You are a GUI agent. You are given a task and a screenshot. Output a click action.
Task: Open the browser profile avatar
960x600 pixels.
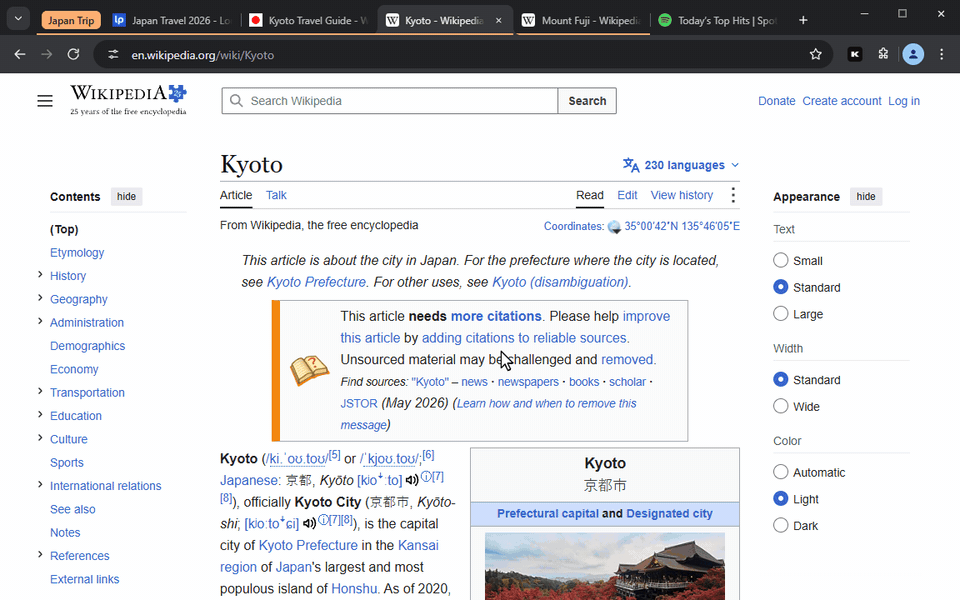pos(913,54)
